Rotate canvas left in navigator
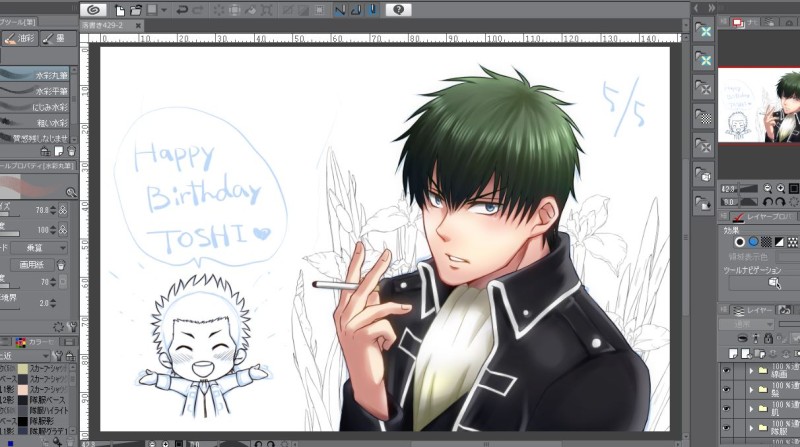800x447 pixels. coord(767,202)
